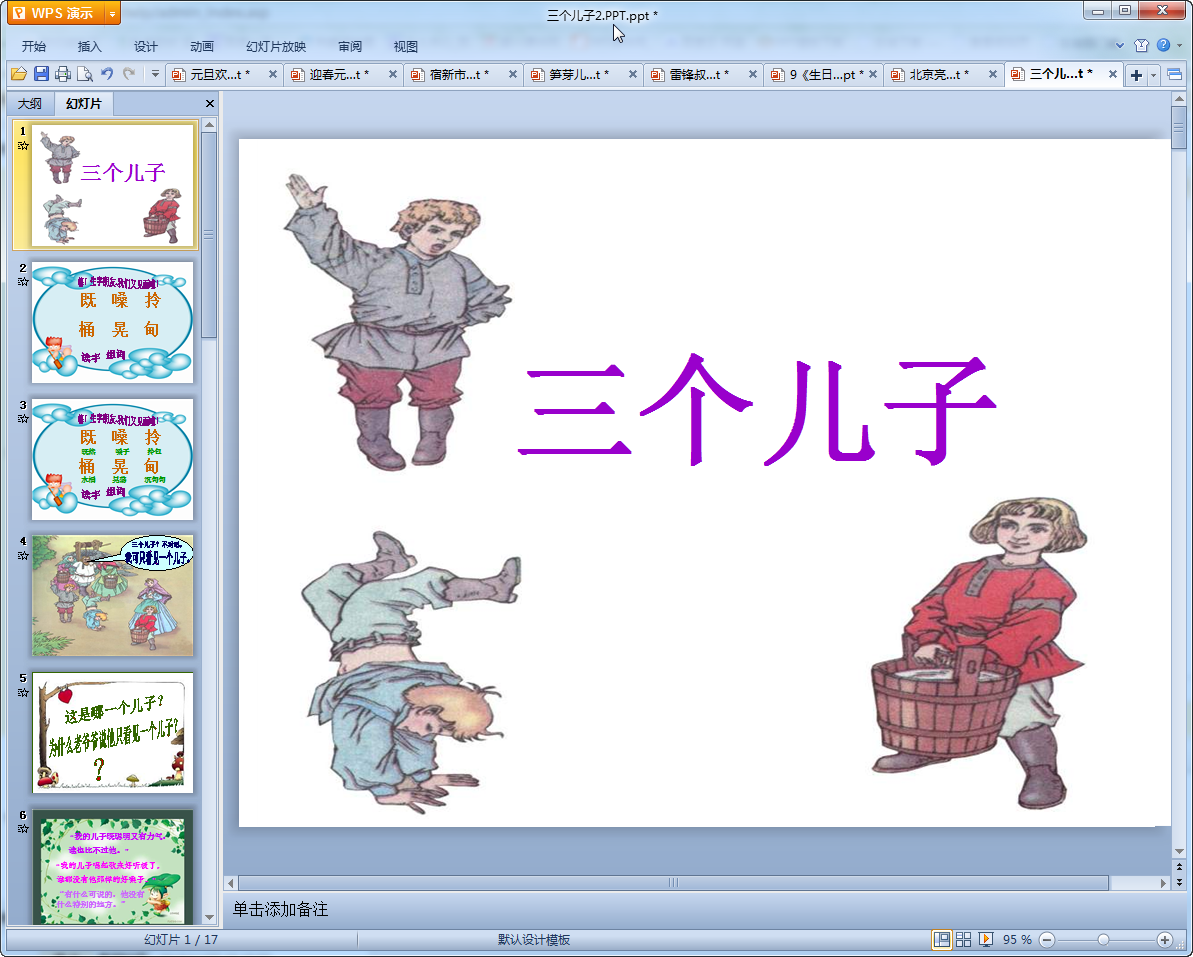The image size is (1193, 957).
Task: Open the WPS 演示 application menu dropdown
Action: [x=112, y=14]
